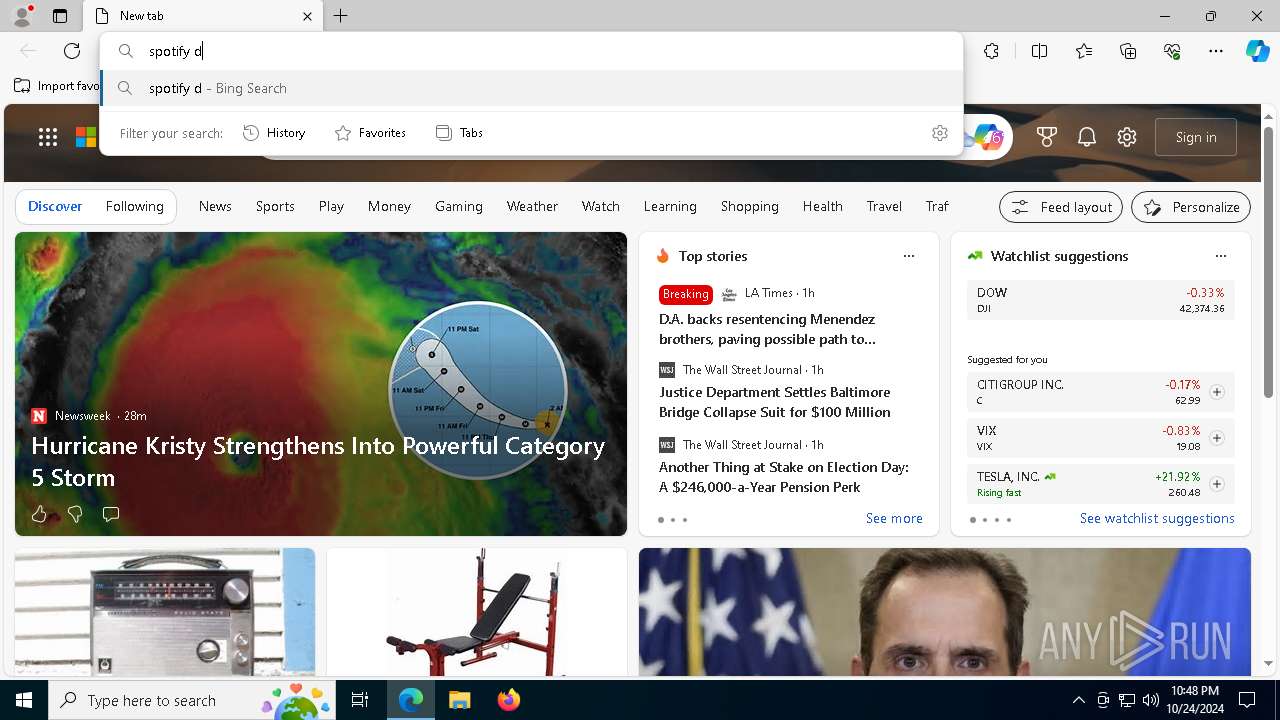The image size is (1280, 720).
Task: Open Collections toolbar icon
Action: [x=1128, y=51]
